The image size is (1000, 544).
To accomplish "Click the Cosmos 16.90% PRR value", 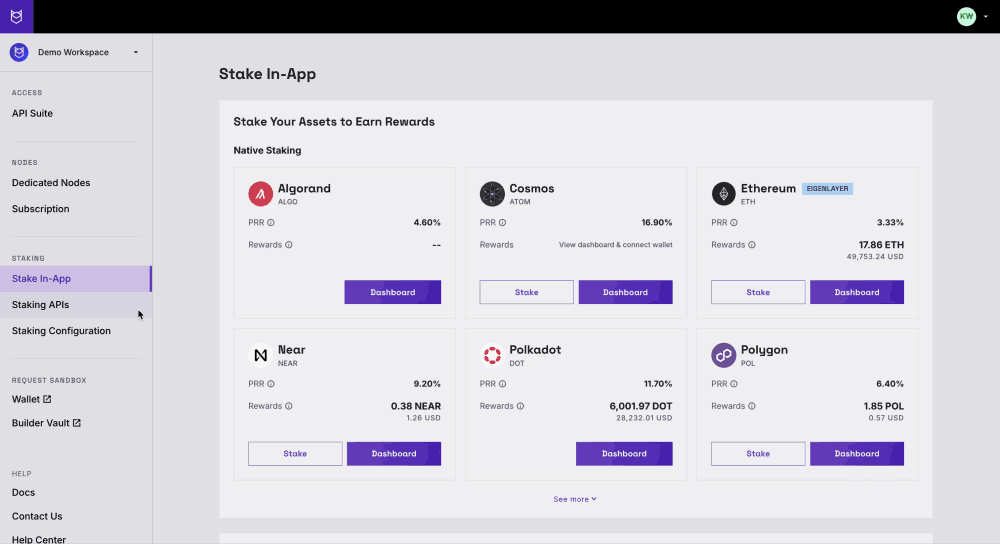I will click(x=657, y=223).
